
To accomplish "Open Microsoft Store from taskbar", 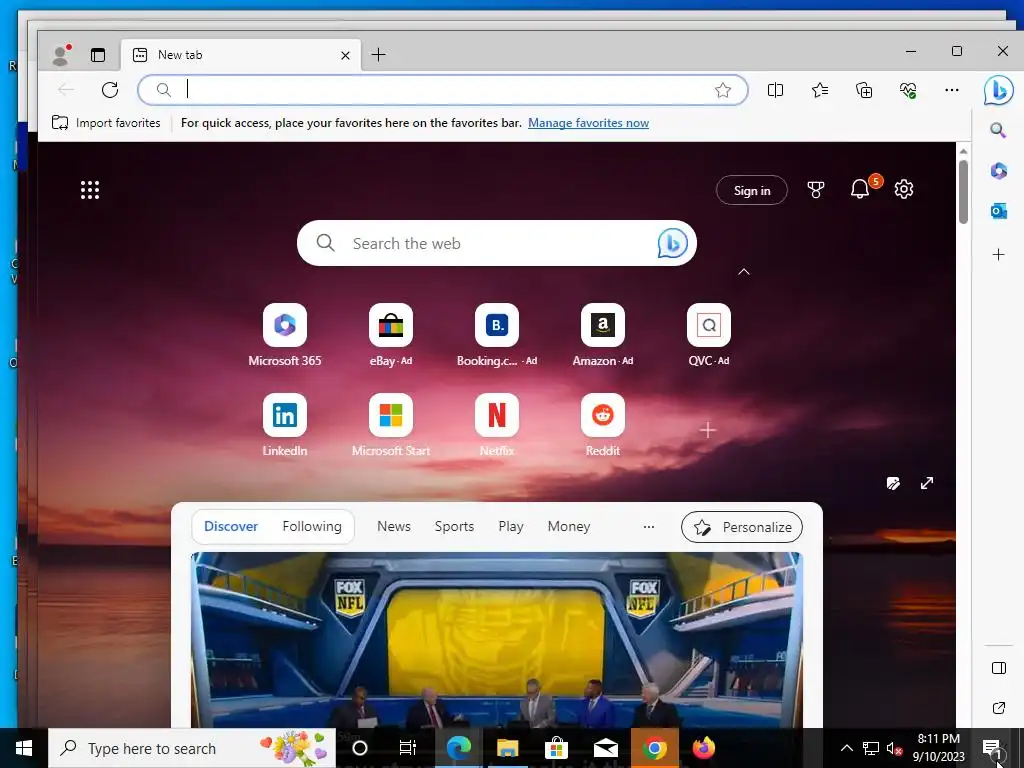I will pyautogui.click(x=556, y=748).
